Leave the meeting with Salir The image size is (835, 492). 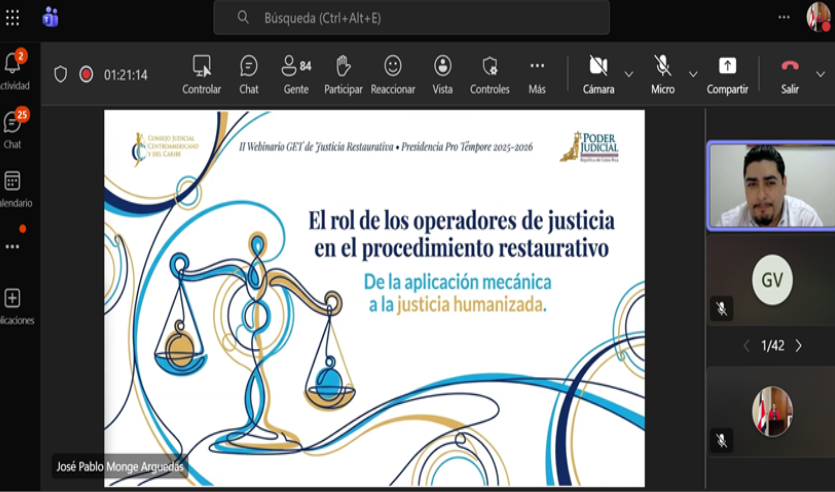click(790, 73)
